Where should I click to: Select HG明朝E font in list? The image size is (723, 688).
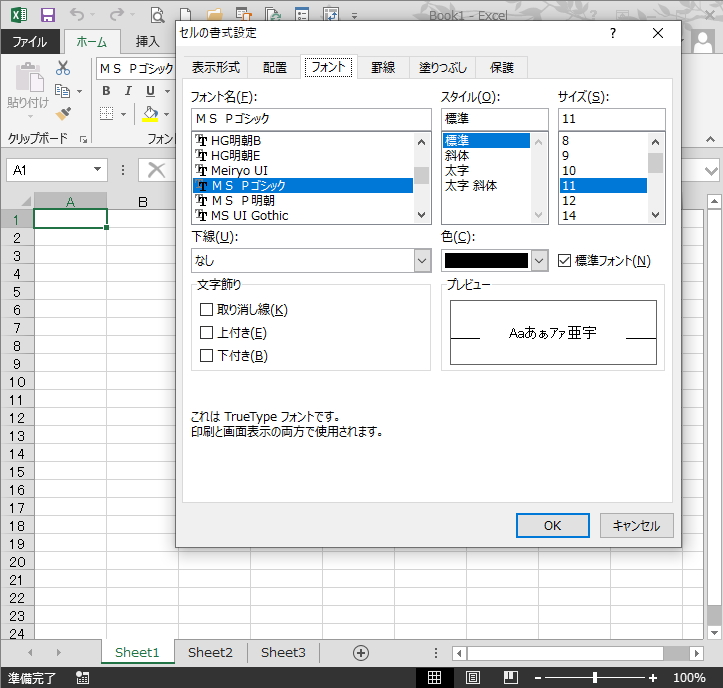[x=302, y=156]
